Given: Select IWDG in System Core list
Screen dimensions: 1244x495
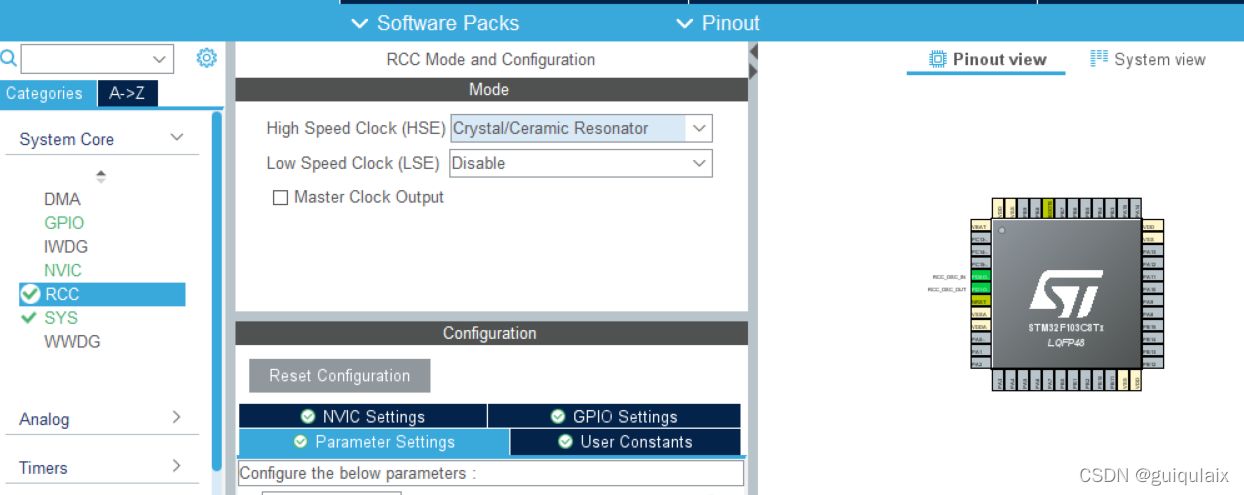Looking at the screenshot, I should pos(66,246).
